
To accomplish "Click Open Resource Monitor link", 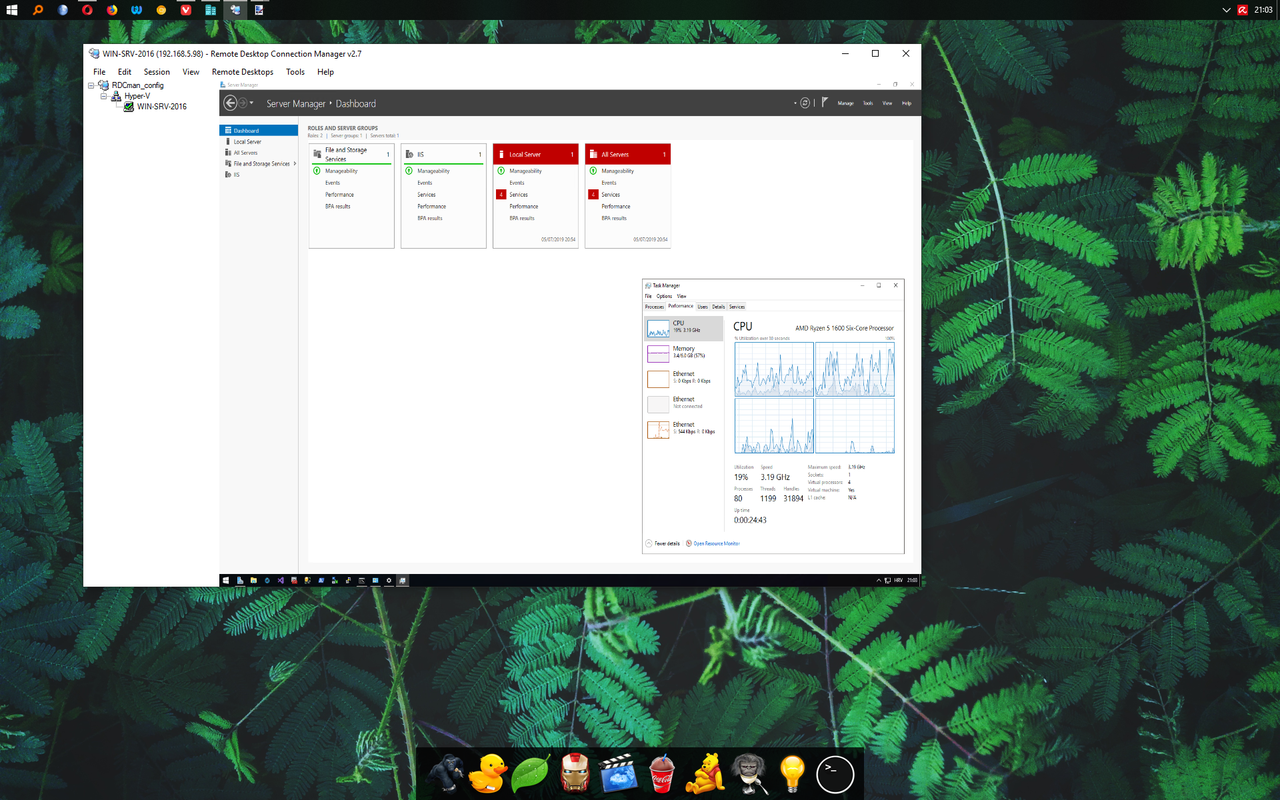I will (x=713, y=543).
